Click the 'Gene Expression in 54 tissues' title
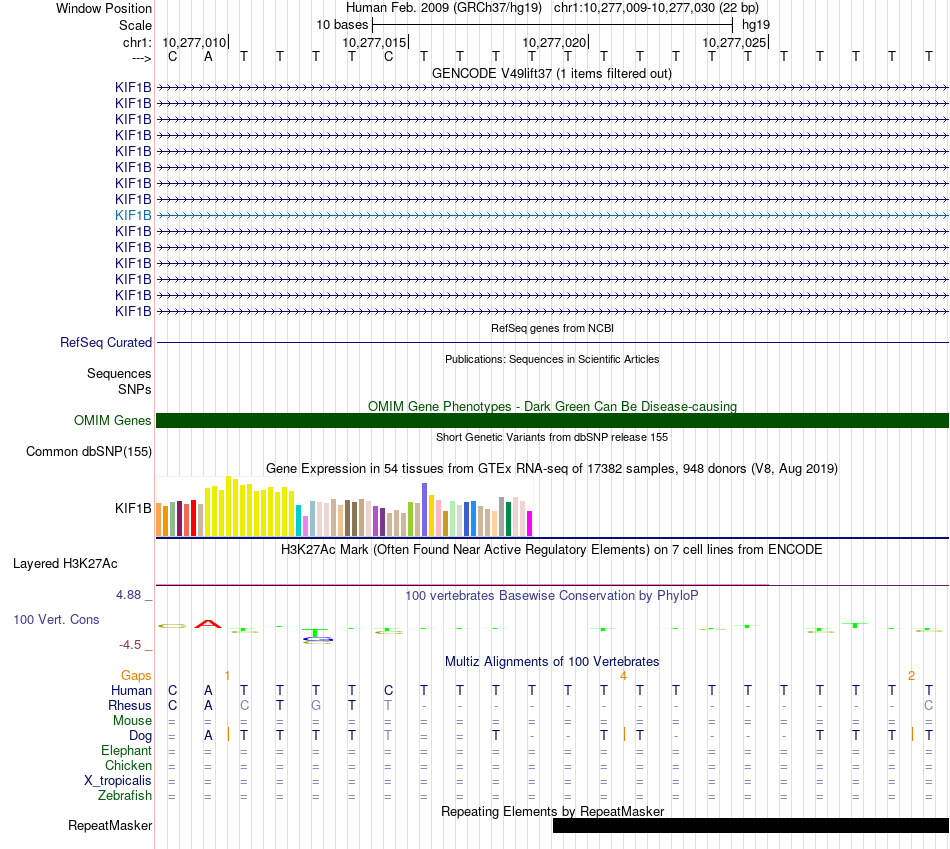Viewport: 950px width, 849px height. tap(552, 468)
